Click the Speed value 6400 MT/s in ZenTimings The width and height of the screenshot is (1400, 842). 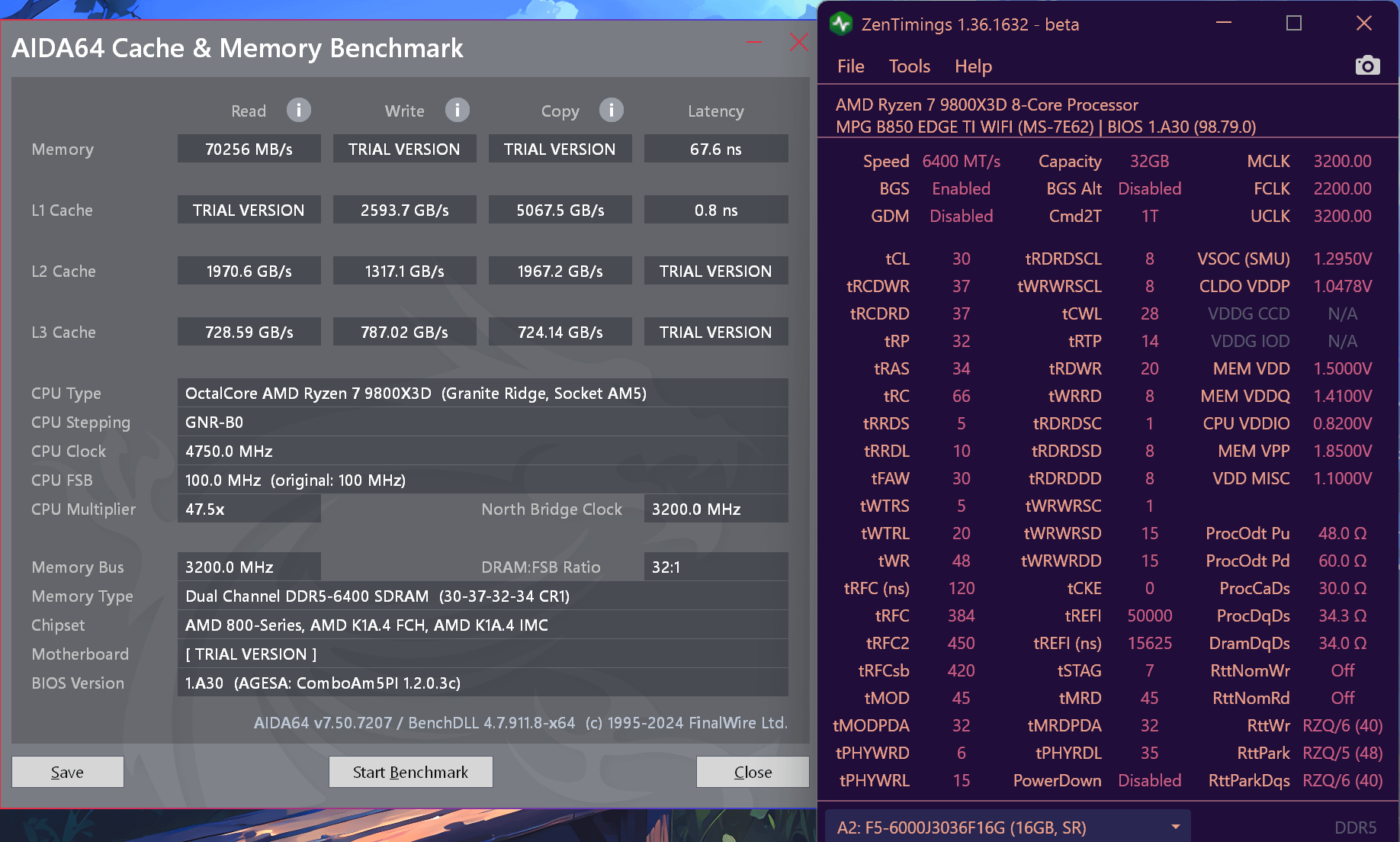tap(961, 161)
